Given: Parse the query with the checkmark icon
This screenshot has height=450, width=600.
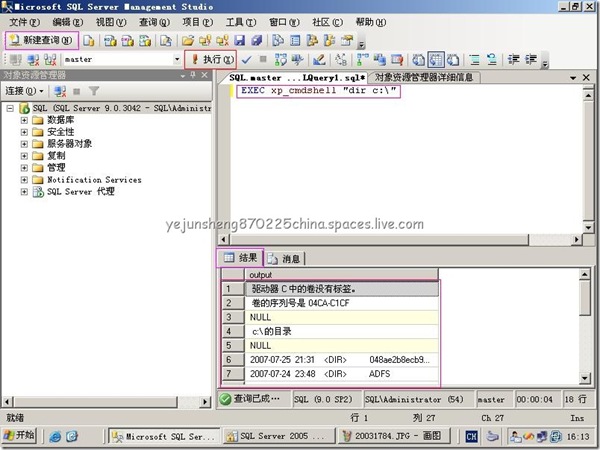Looking at the screenshot, I should pyautogui.click(x=246, y=60).
